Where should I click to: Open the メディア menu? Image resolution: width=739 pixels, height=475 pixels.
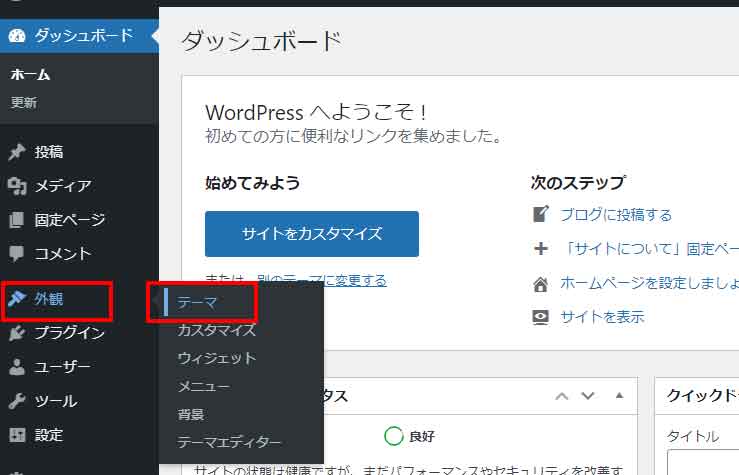pos(79,186)
